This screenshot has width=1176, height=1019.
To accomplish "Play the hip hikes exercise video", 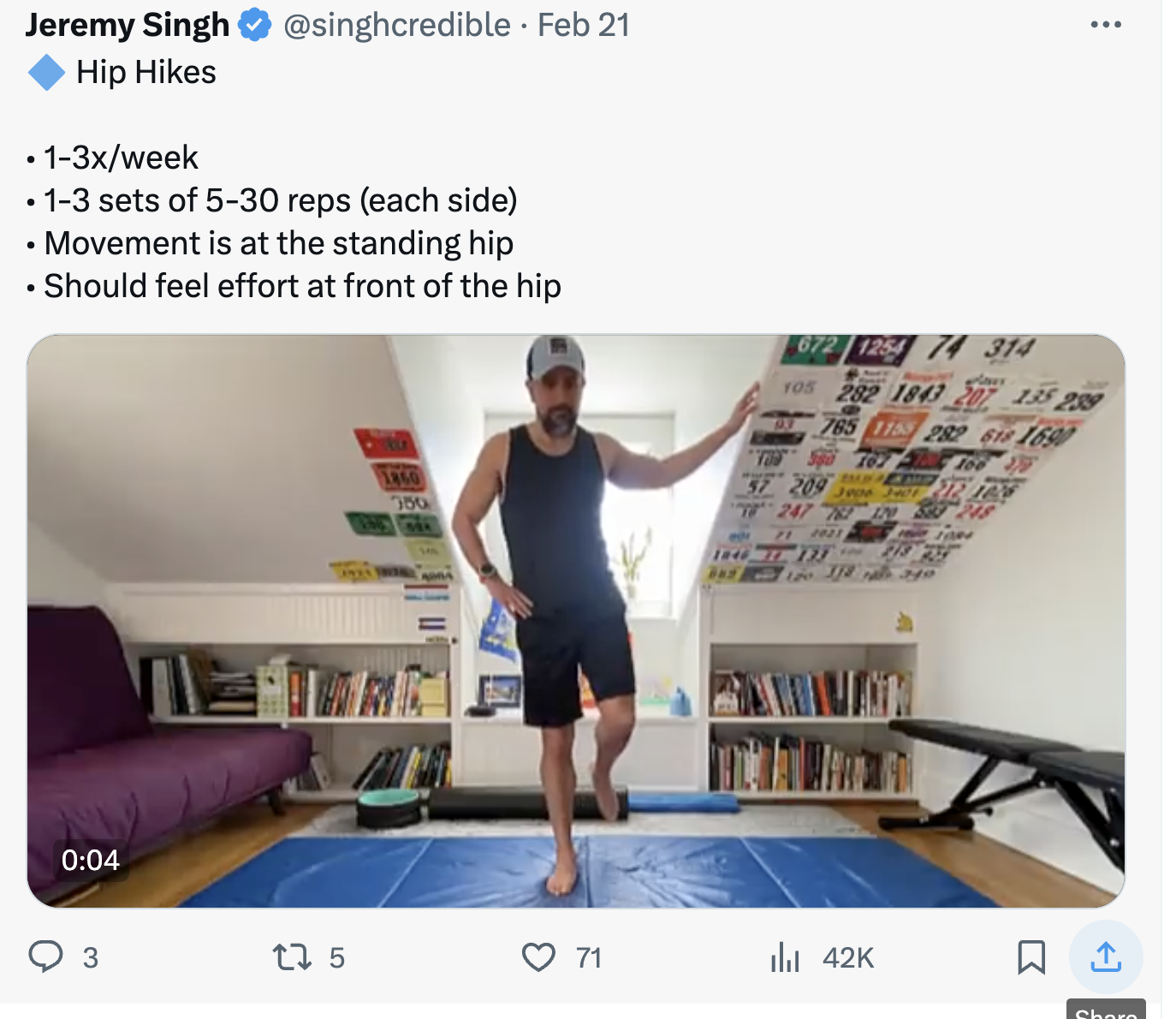I will coord(575,621).
